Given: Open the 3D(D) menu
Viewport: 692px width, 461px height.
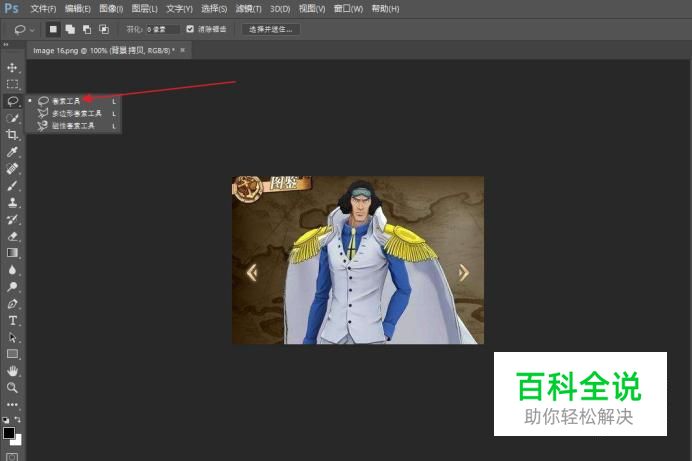Looking at the screenshot, I should [280, 9].
